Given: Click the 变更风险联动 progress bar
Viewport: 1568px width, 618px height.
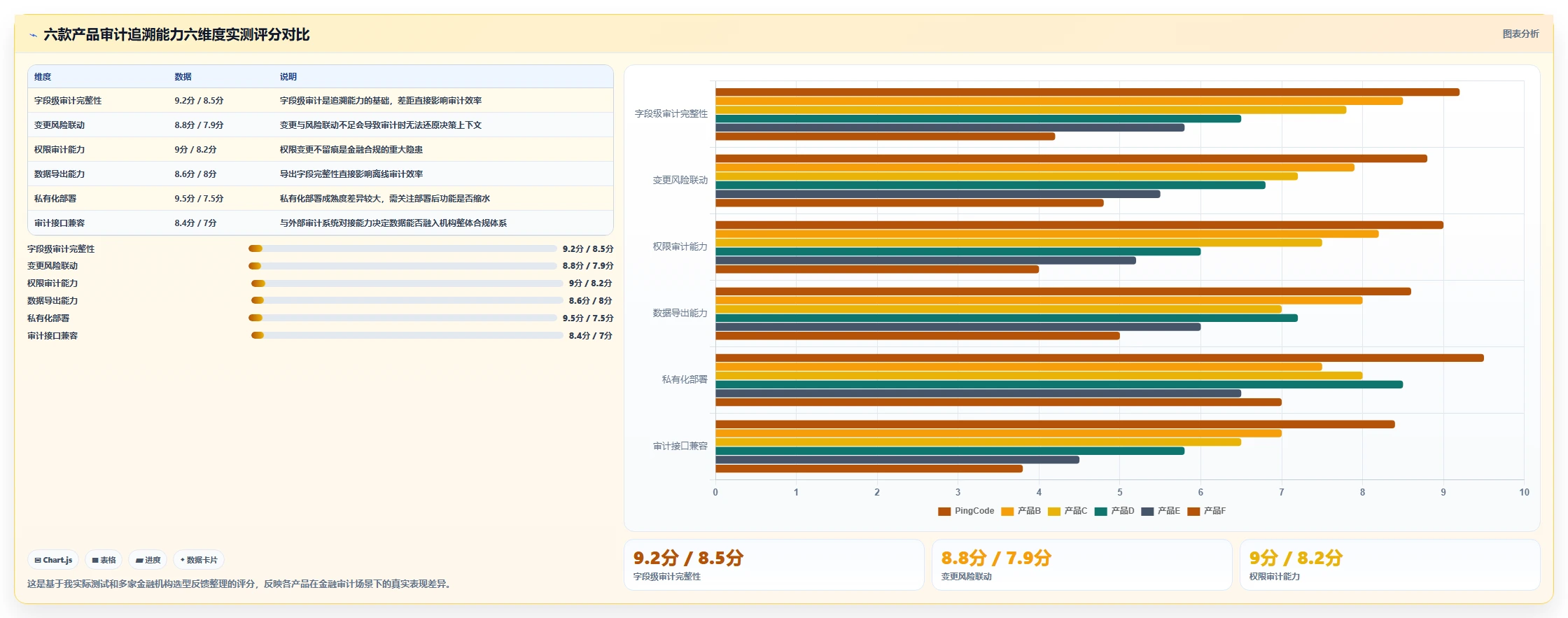Looking at the screenshot, I should tap(402, 266).
